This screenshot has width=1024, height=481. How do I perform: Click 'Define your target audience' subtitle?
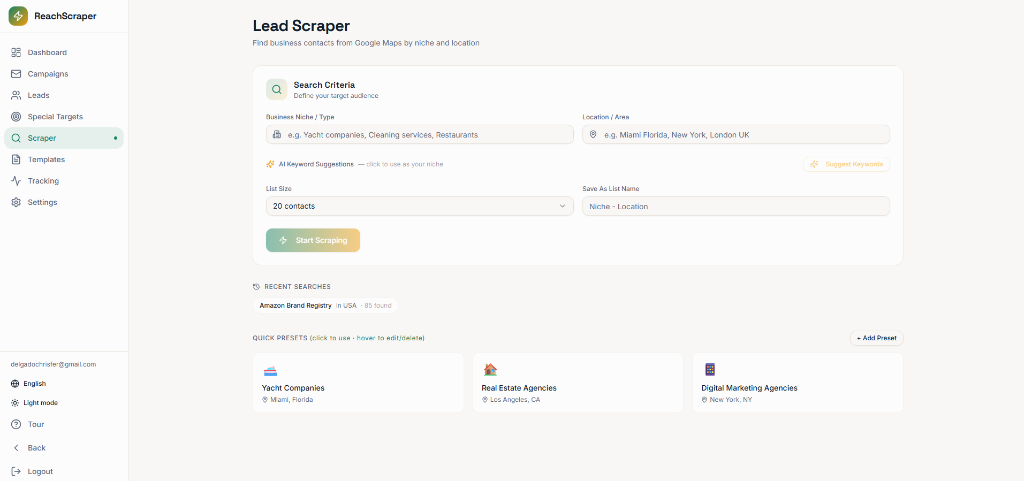[336, 95]
